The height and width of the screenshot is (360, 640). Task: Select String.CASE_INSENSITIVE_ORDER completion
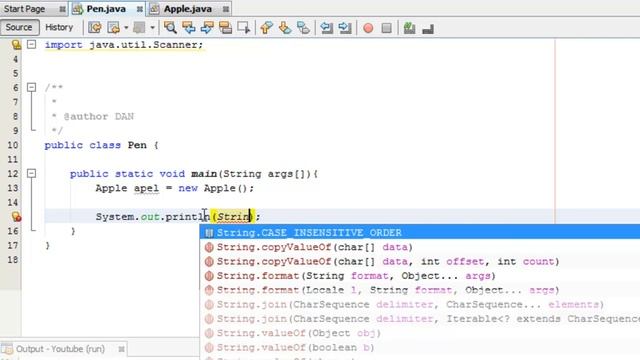[420, 233]
